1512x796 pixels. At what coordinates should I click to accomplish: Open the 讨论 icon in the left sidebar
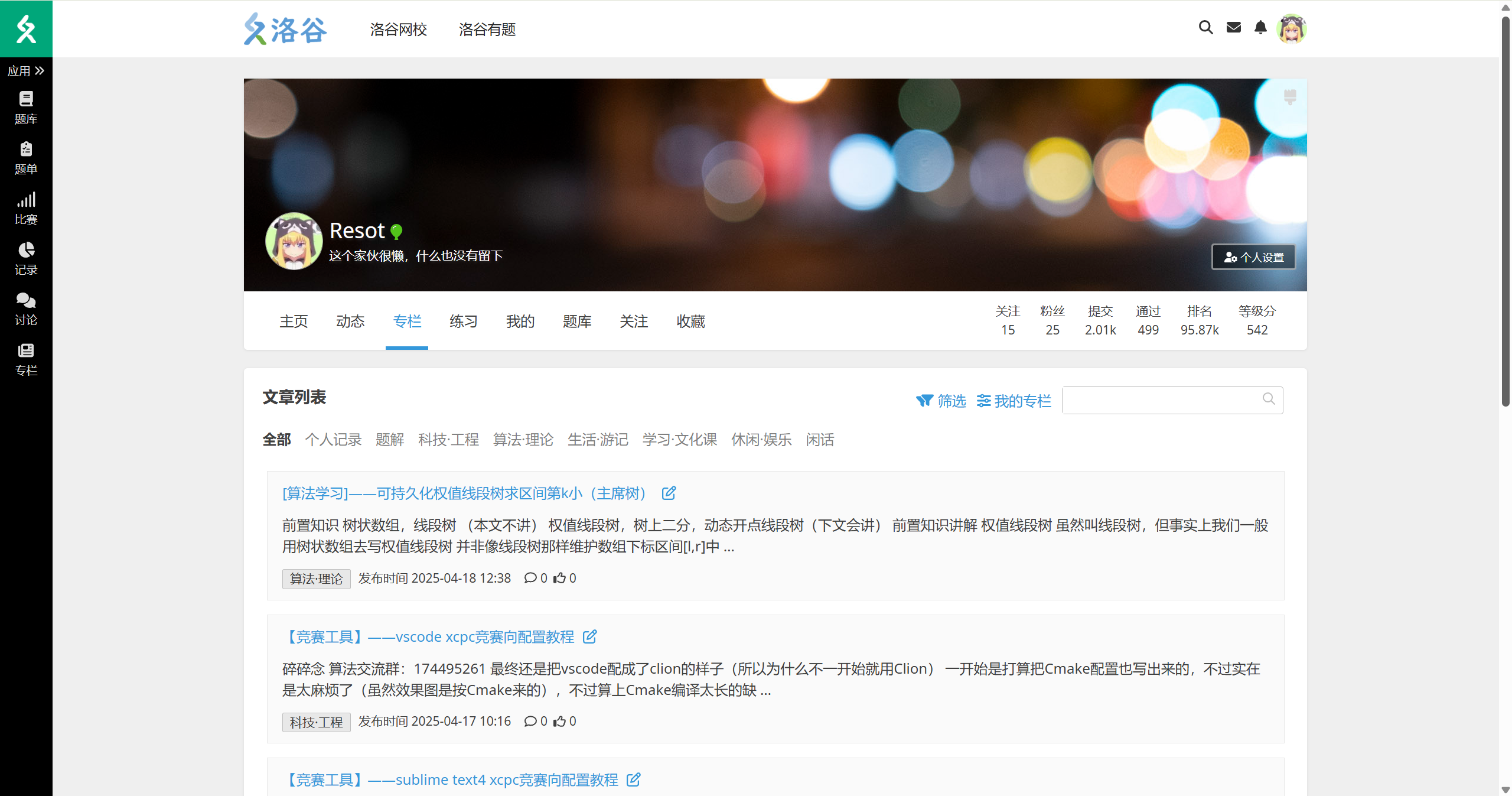26,309
